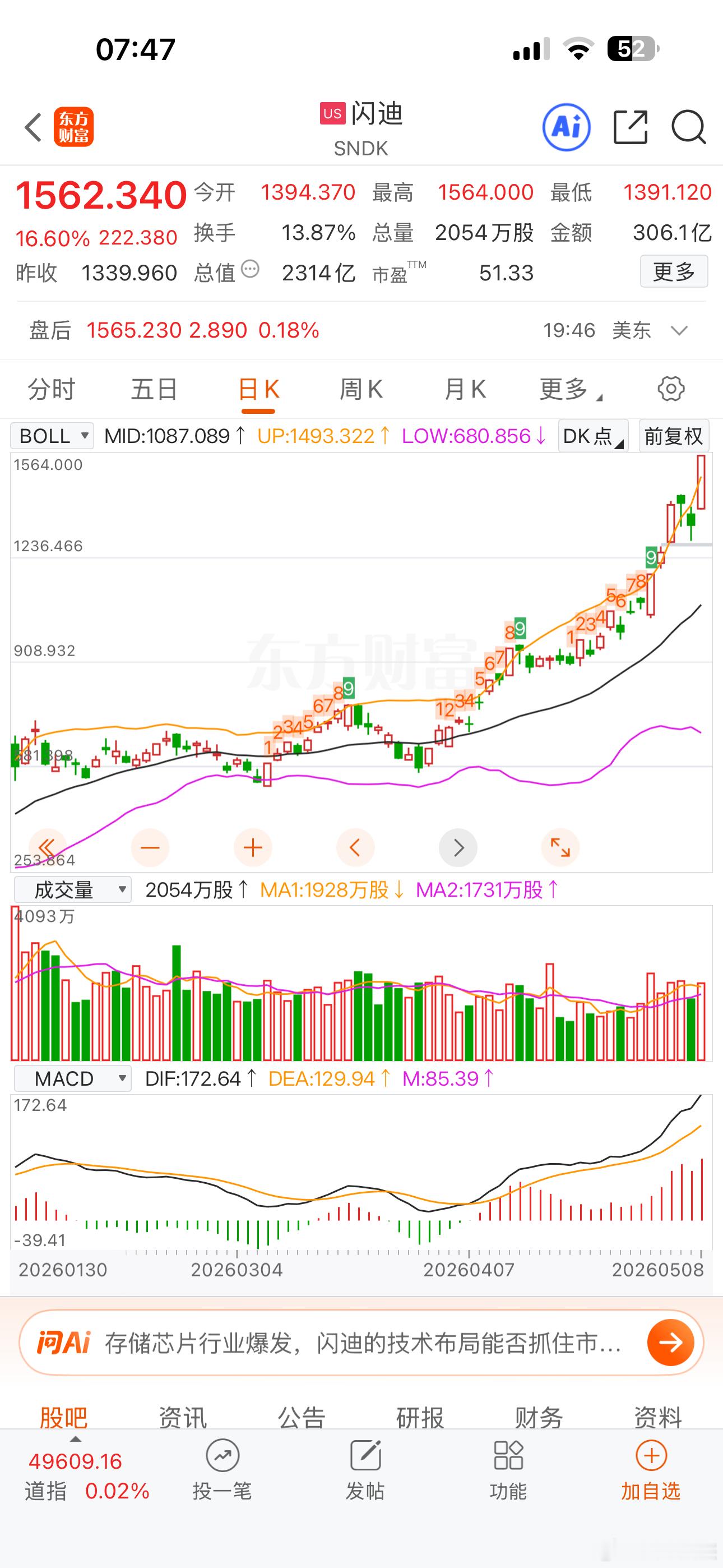The width and height of the screenshot is (723, 1568).
Task: Move chart right with arrow button
Action: coord(458,847)
